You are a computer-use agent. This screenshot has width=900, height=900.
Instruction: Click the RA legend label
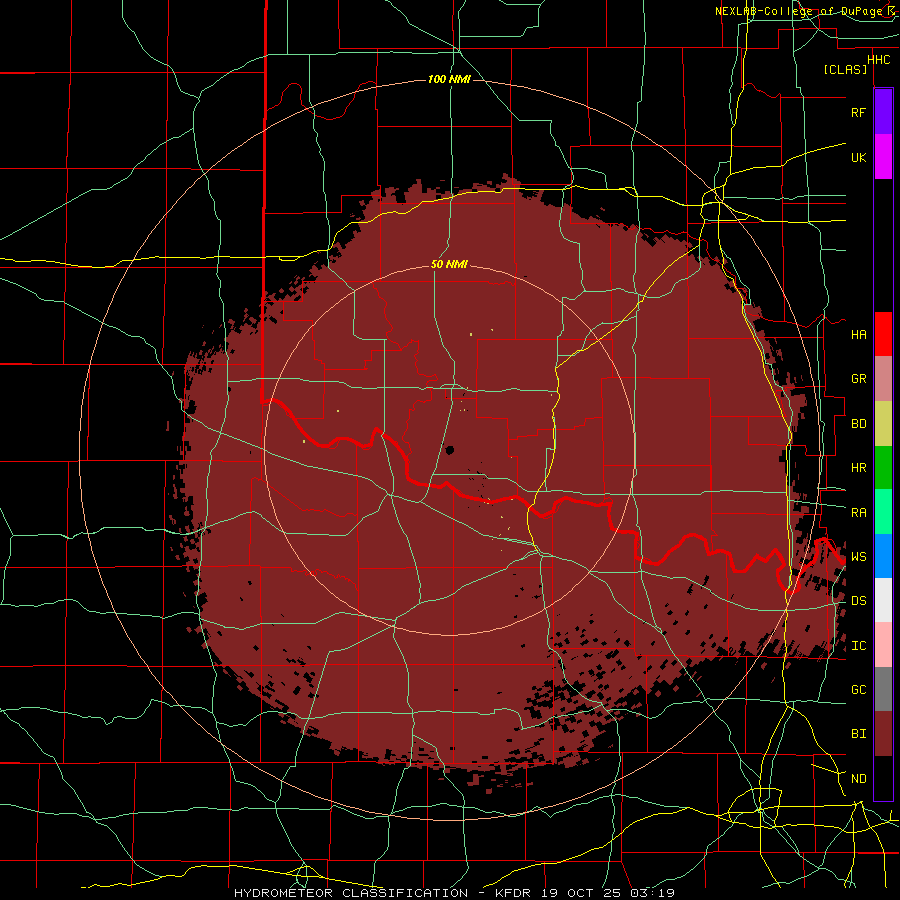[858, 513]
